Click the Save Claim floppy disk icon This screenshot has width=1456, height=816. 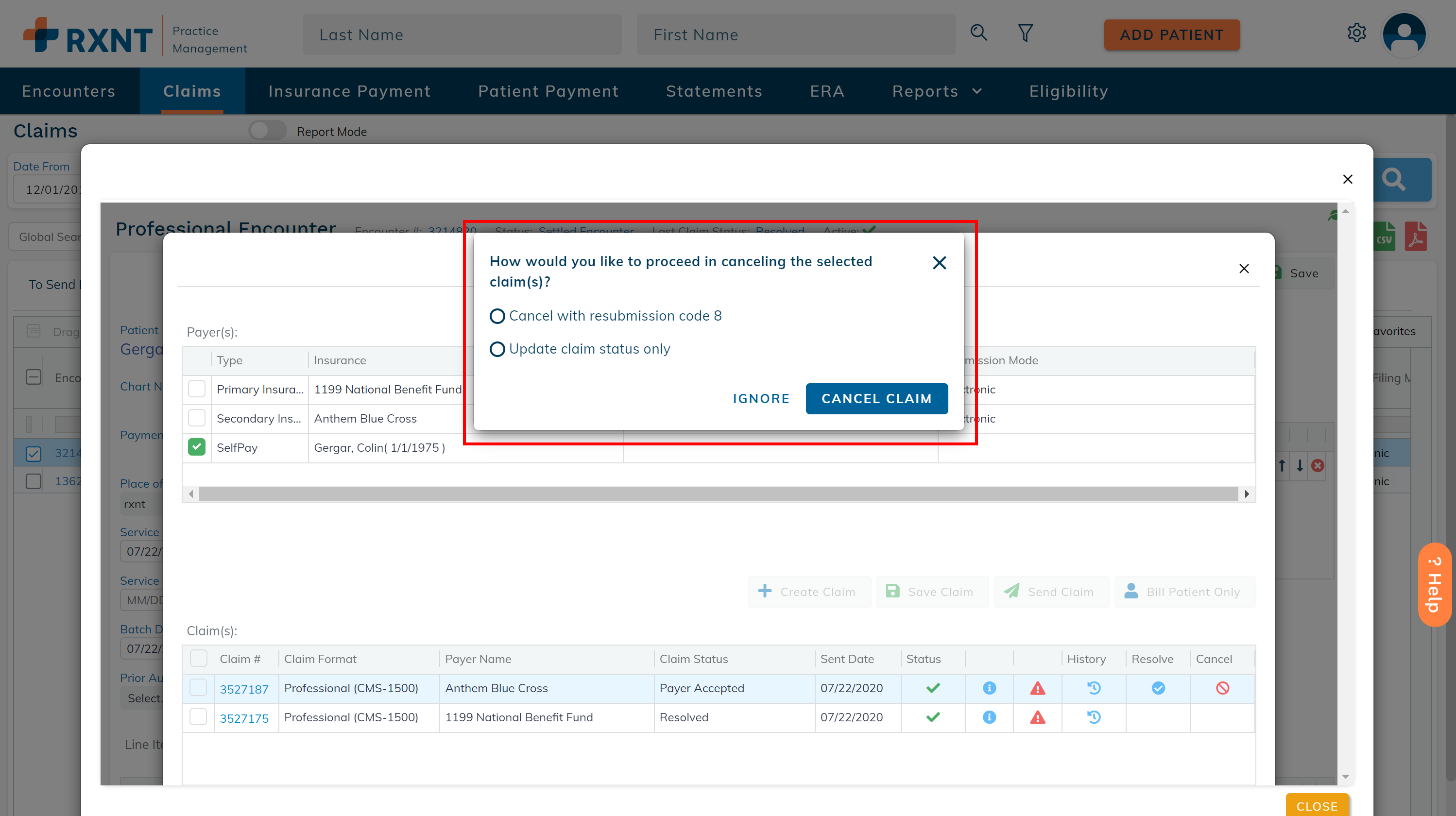tap(893, 591)
